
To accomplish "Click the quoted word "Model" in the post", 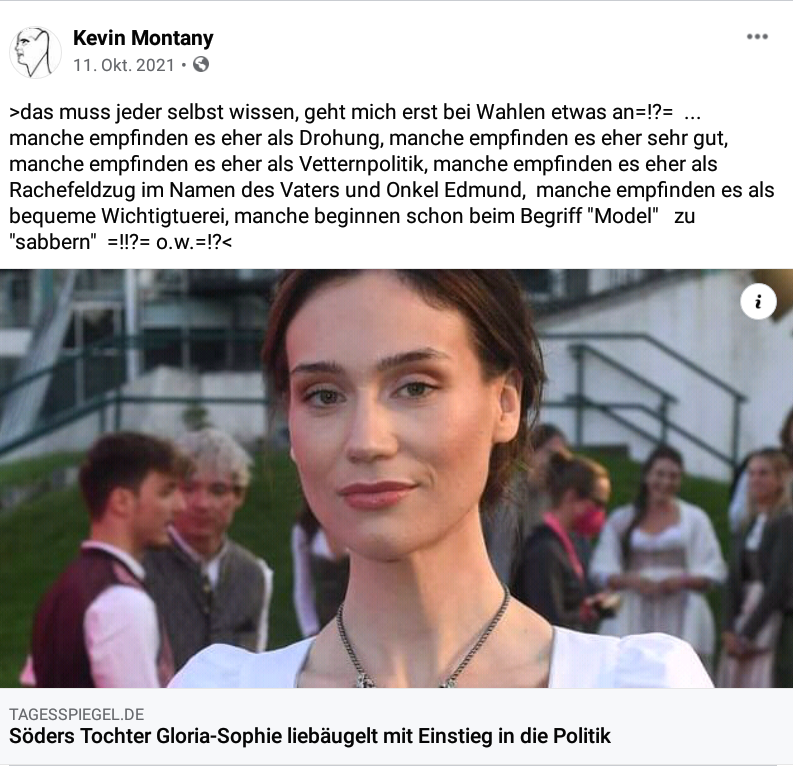I will pyautogui.click(x=623, y=216).
